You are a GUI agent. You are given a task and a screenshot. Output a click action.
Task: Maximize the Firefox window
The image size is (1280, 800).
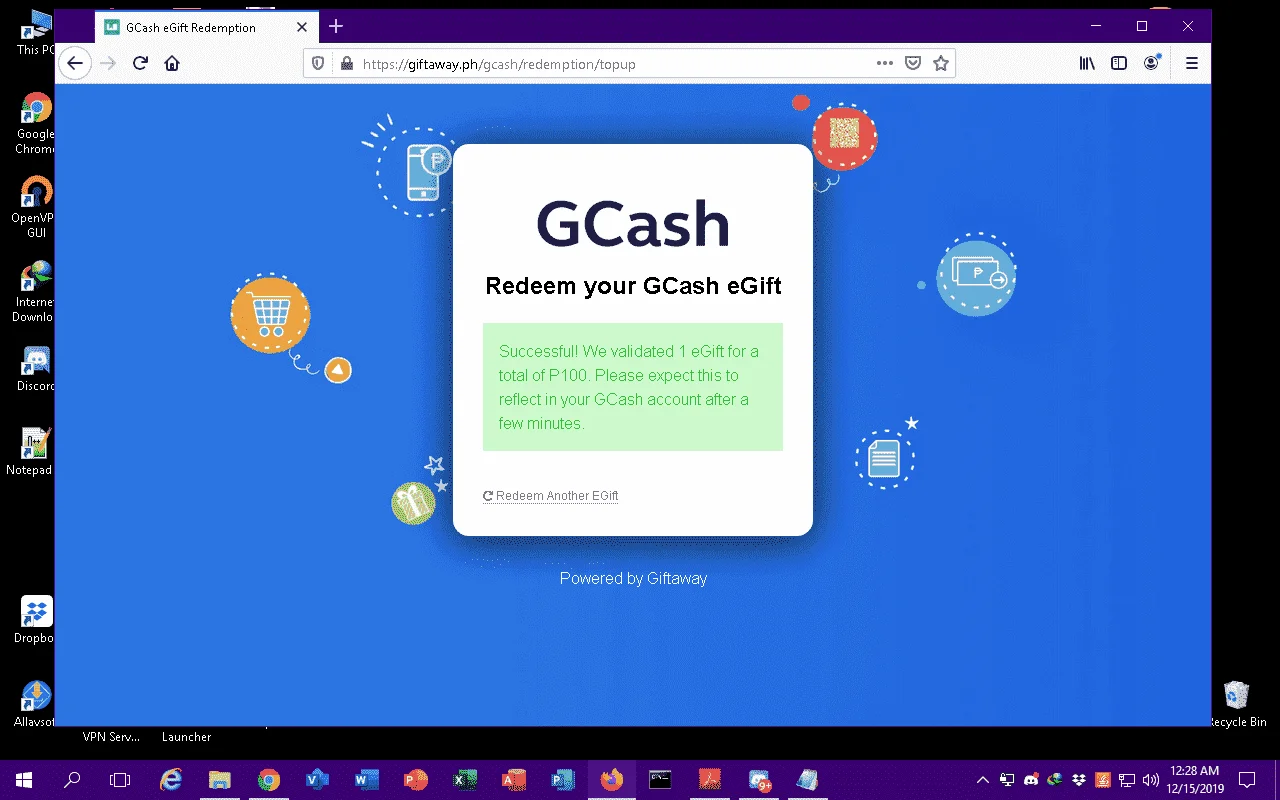click(1142, 26)
